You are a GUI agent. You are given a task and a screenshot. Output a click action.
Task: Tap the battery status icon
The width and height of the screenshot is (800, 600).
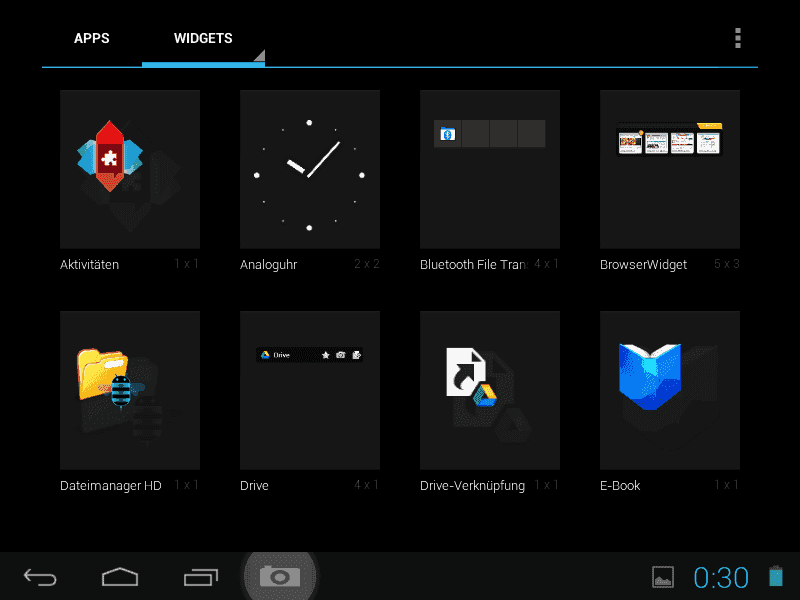point(776,577)
